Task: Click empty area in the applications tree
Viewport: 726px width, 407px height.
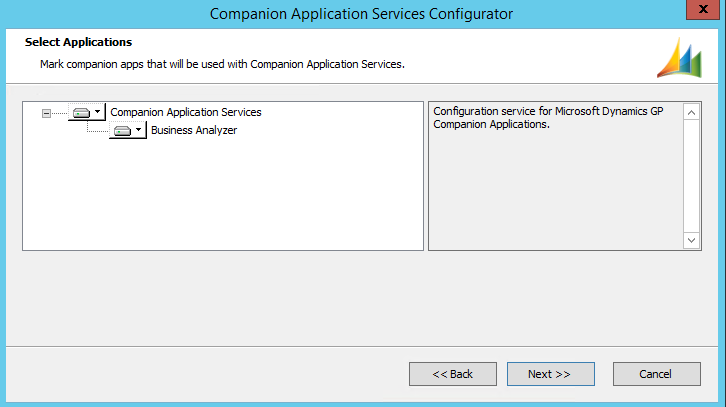Action: [220, 200]
